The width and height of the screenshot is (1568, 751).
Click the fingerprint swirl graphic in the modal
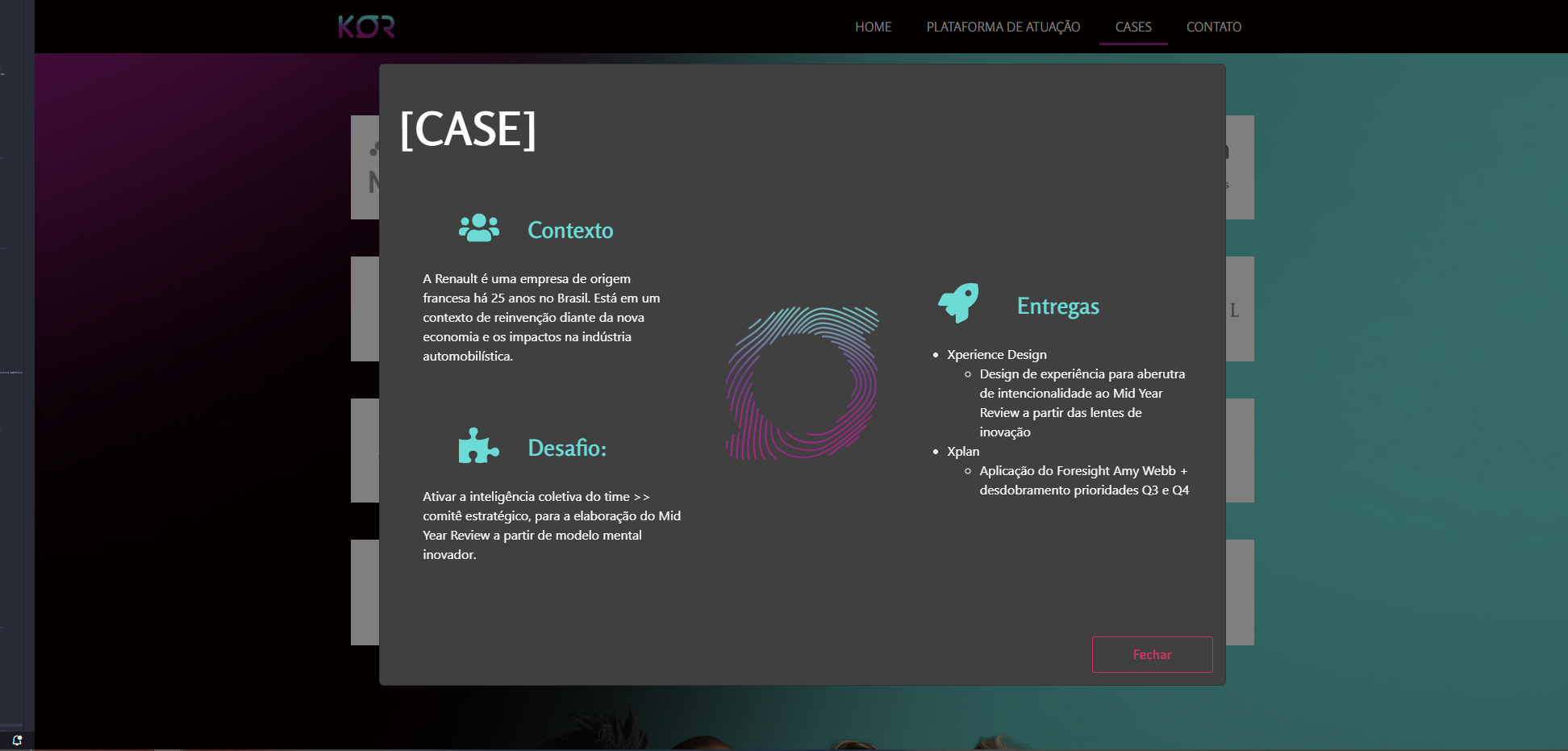tap(802, 383)
